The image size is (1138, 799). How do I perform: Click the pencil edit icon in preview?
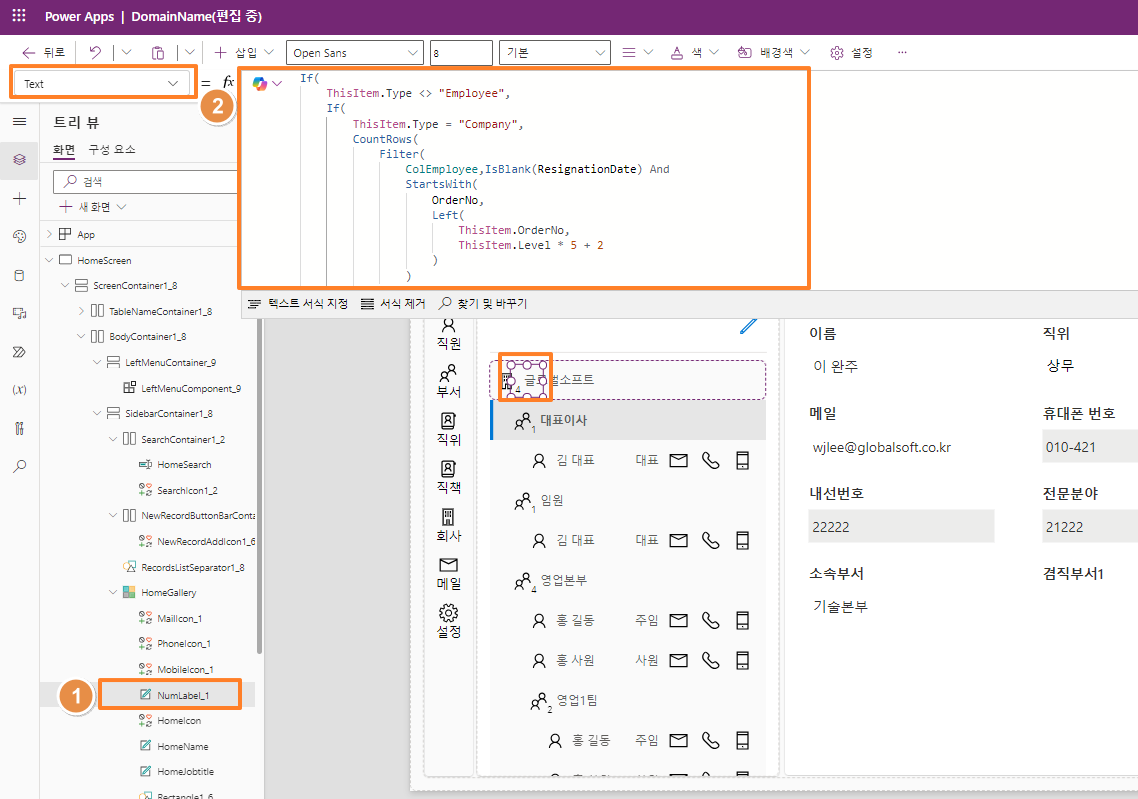coord(748,325)
